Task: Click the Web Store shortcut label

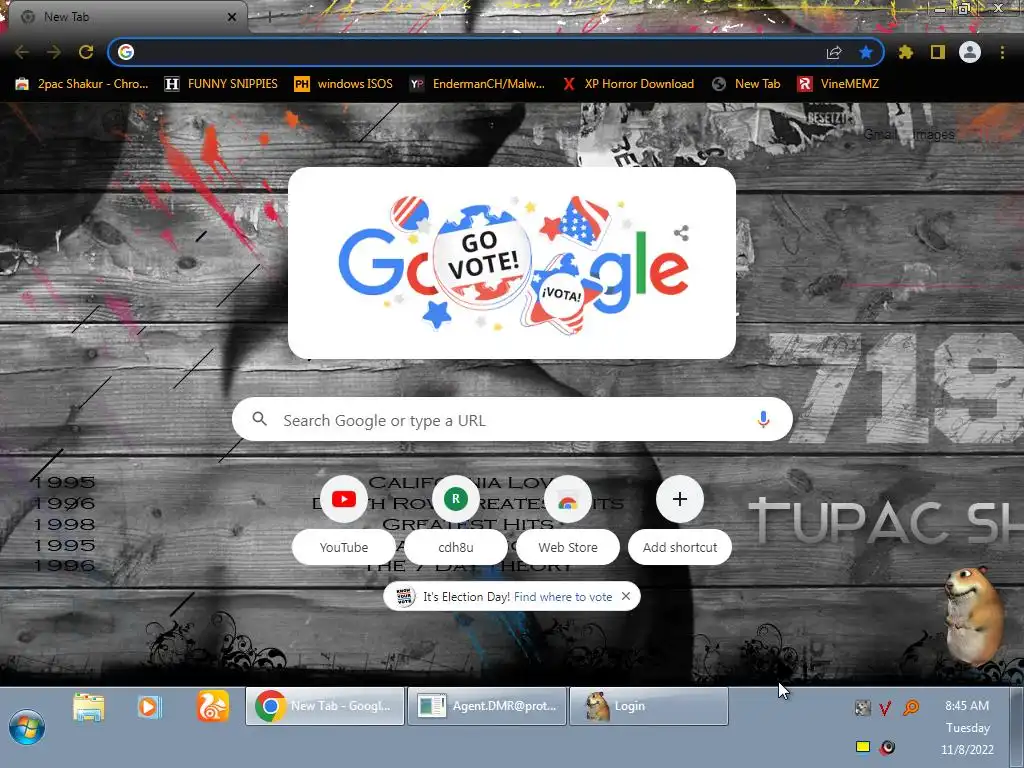Action: pyautogui.click(x=568, y=547)
